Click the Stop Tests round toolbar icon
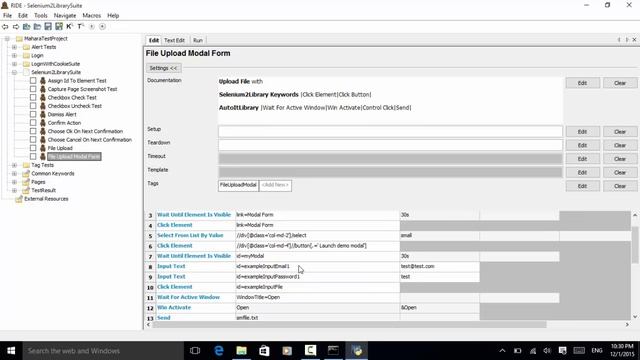Viewport: 640px width, 360px height. 102,27
